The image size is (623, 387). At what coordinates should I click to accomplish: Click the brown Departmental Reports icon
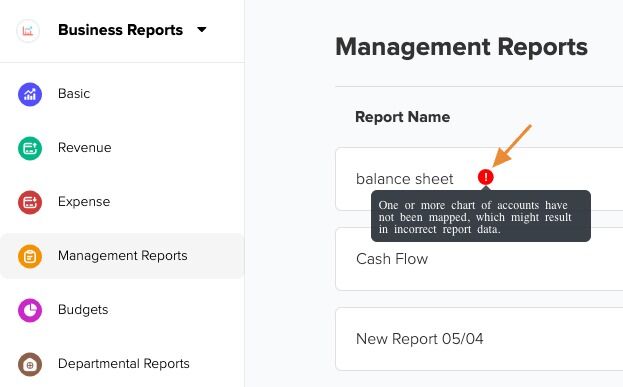(30, 364)
